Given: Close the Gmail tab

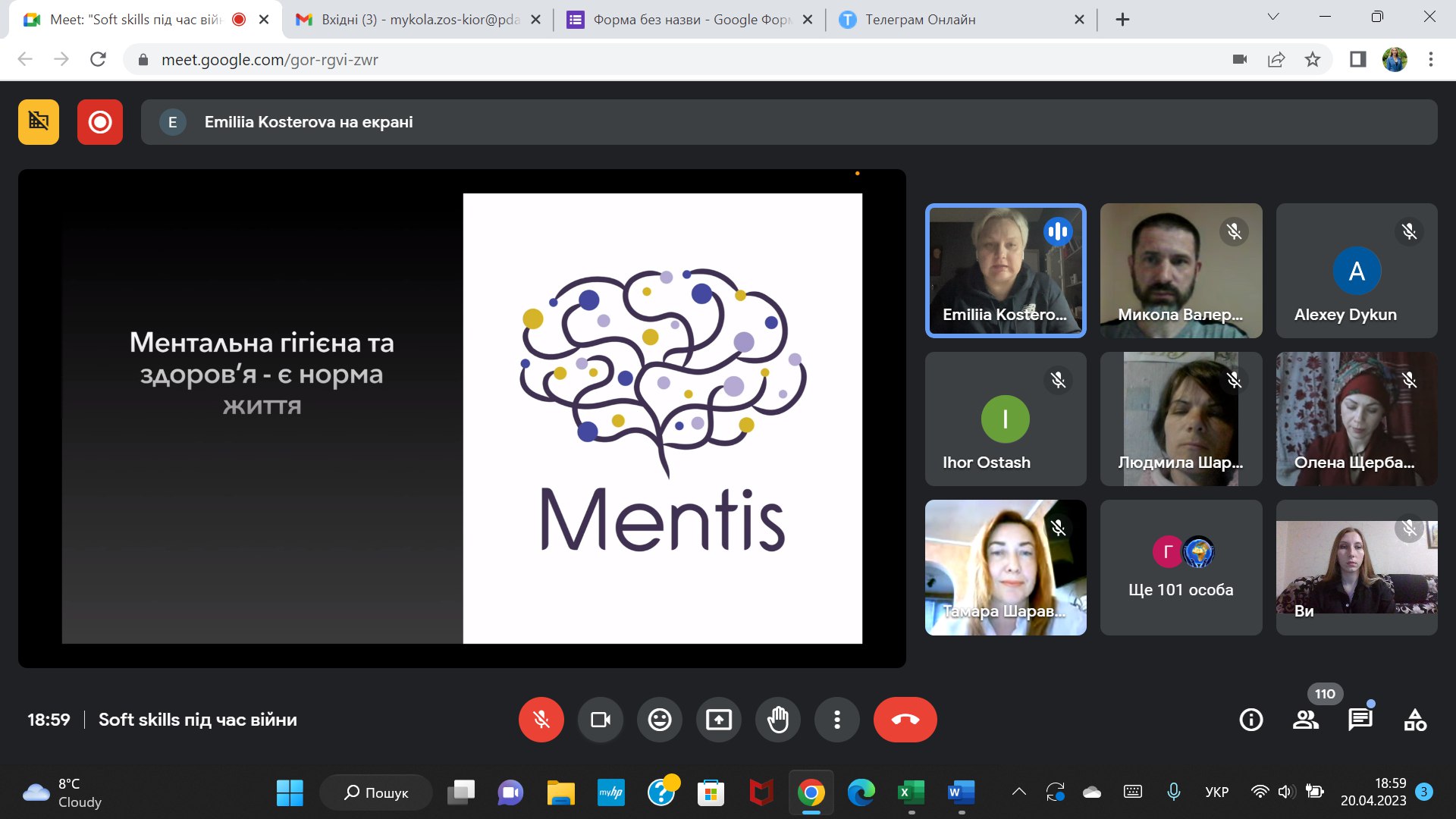Looking at the screenshot, I should click(535, 20).
